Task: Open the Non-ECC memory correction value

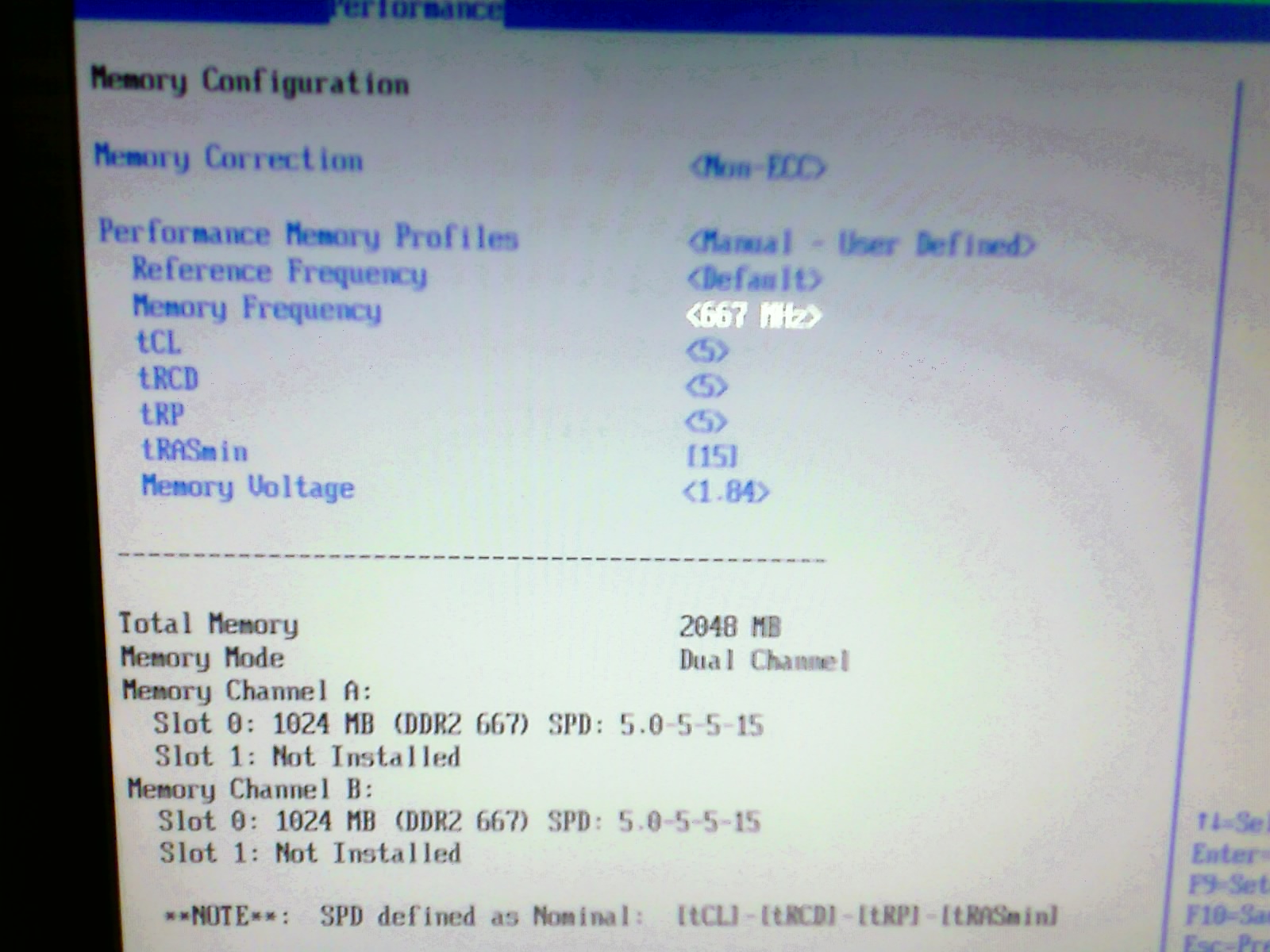Action: tap(757, 167)
